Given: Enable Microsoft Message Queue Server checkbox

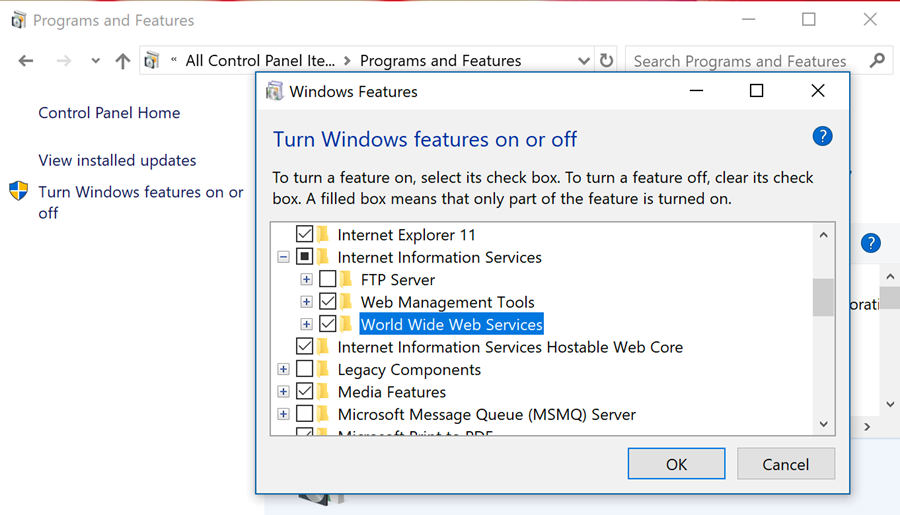Looking at the screenshot, I should tap(304, 413).
